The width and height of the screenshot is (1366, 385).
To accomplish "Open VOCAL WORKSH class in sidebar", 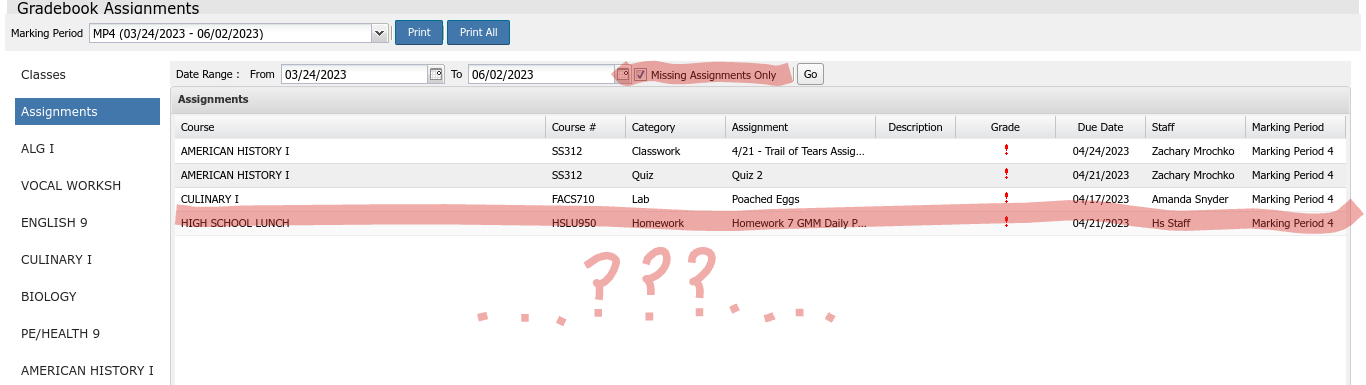I will (x=71, y=185).
